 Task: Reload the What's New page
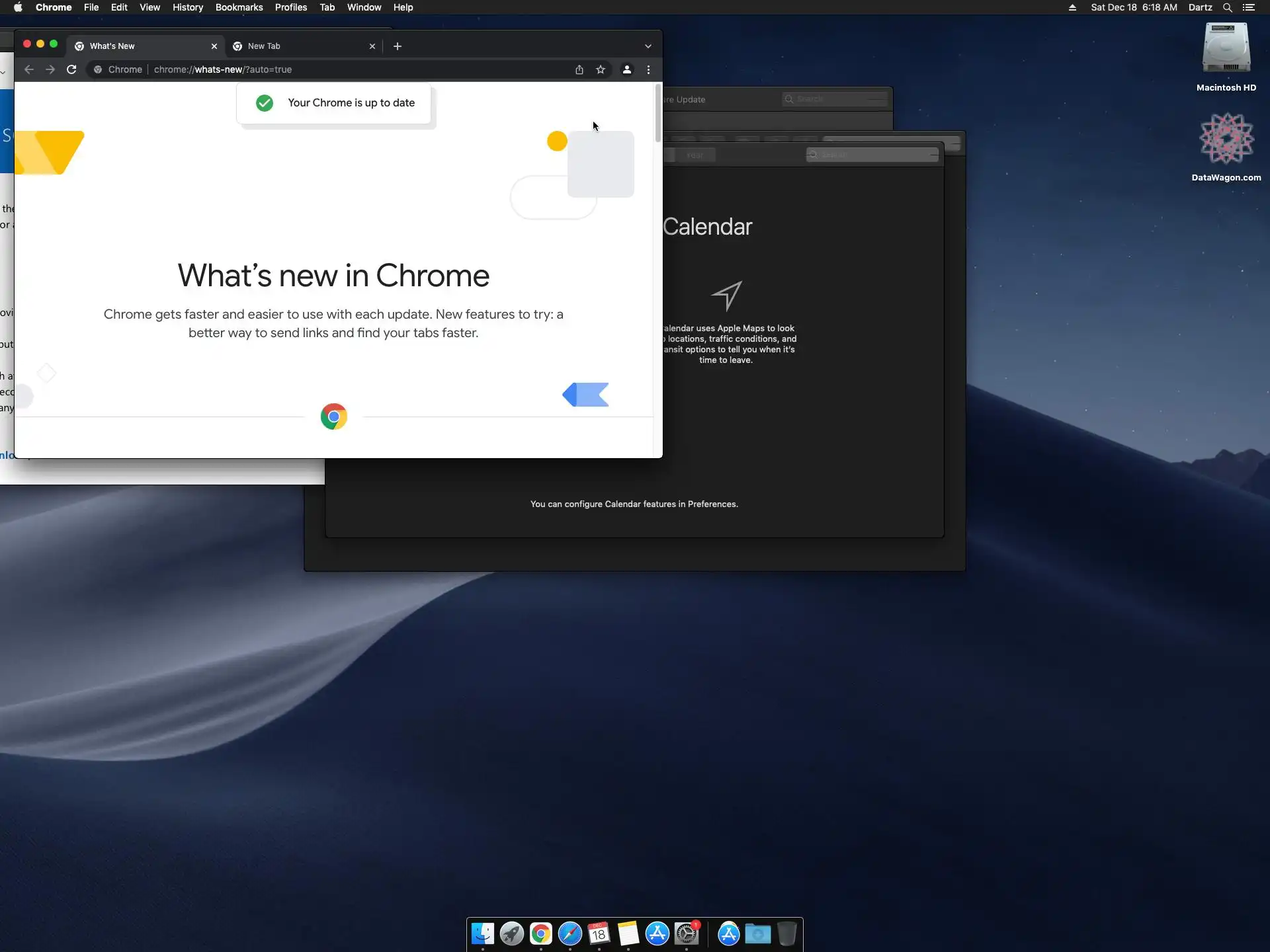click(x=71, y=69)
